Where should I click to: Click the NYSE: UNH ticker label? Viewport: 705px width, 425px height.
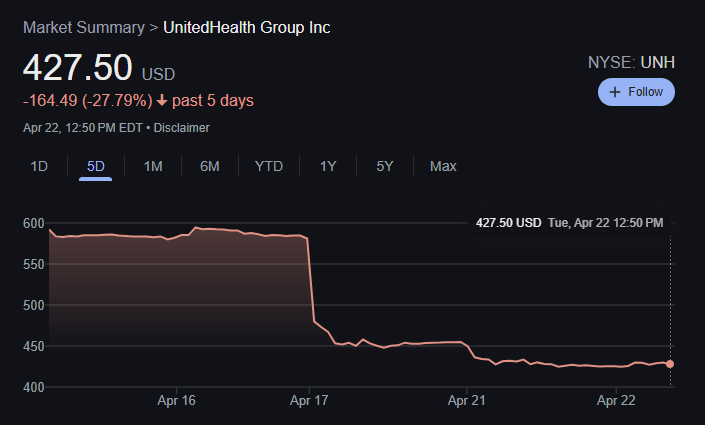coord(632,62)
